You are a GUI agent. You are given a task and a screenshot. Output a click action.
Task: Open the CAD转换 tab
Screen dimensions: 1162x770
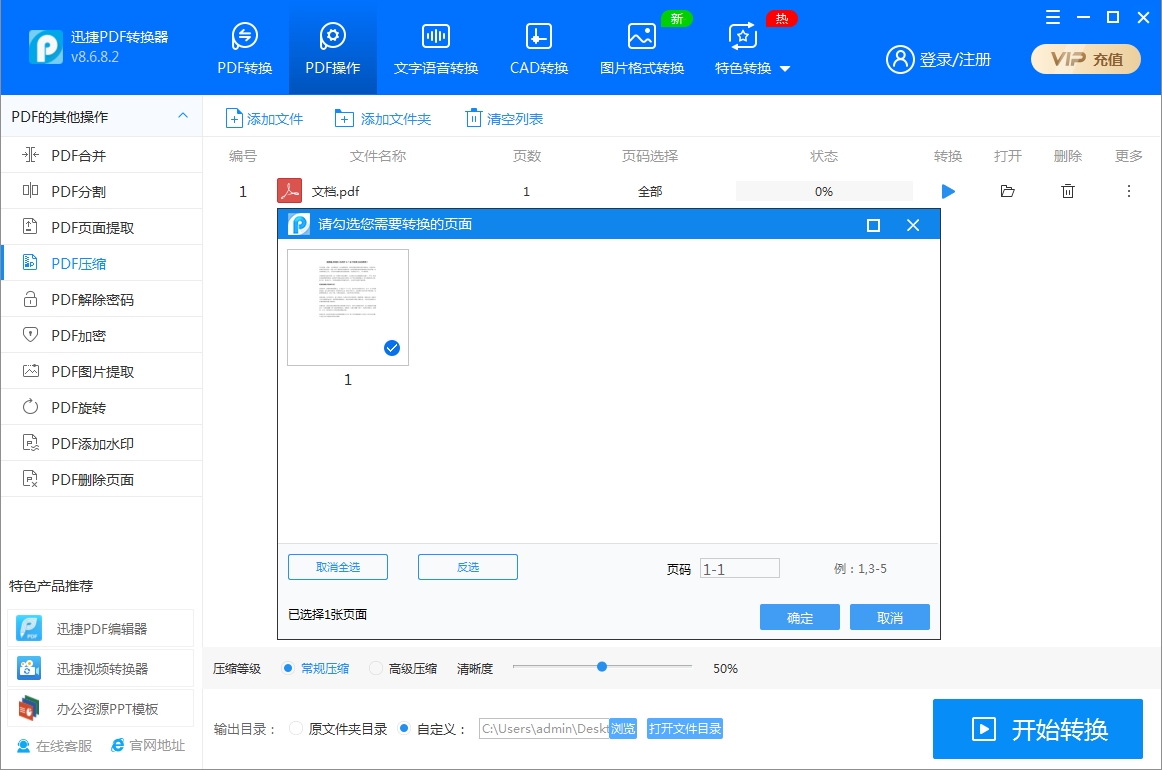click(539, 49)
